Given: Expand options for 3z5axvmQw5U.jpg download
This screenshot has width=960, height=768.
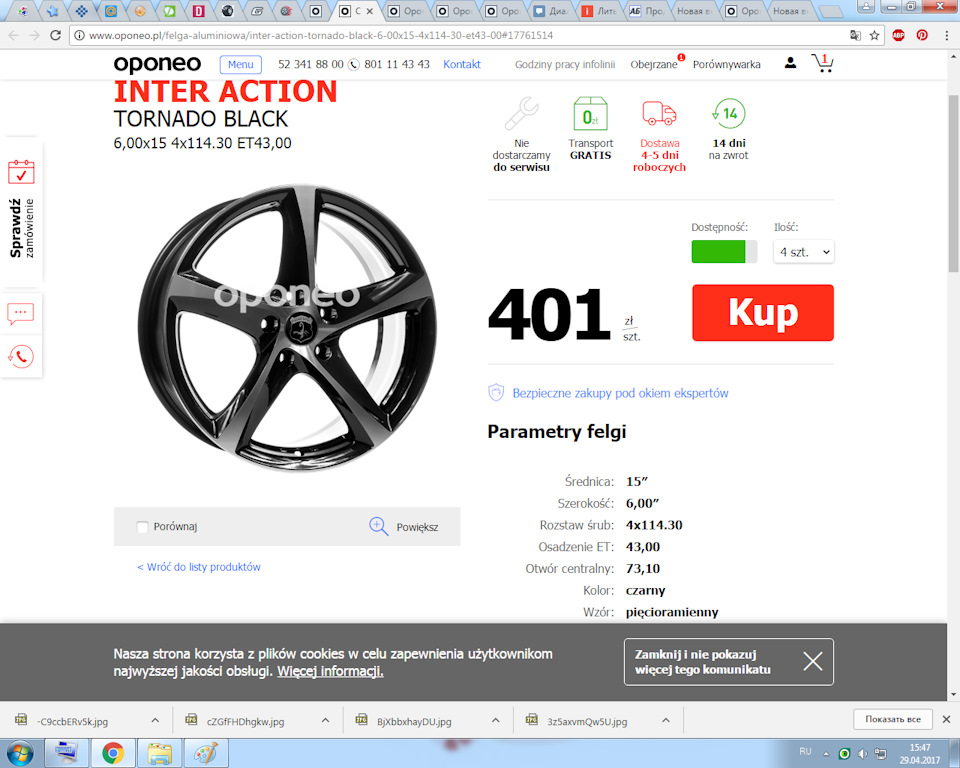Looking at the screenshot, I should tap(666, 720).
